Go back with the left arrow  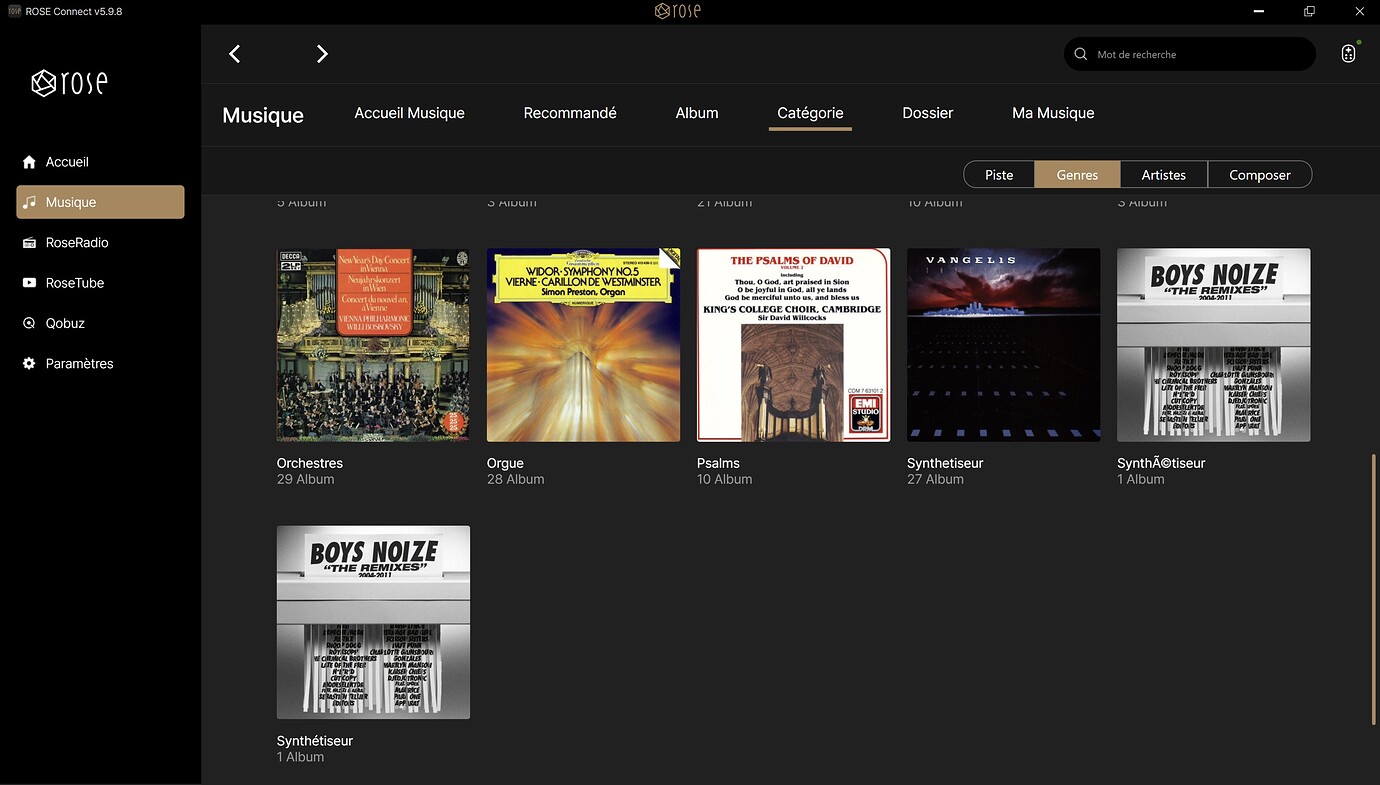[x=234, y=54]
